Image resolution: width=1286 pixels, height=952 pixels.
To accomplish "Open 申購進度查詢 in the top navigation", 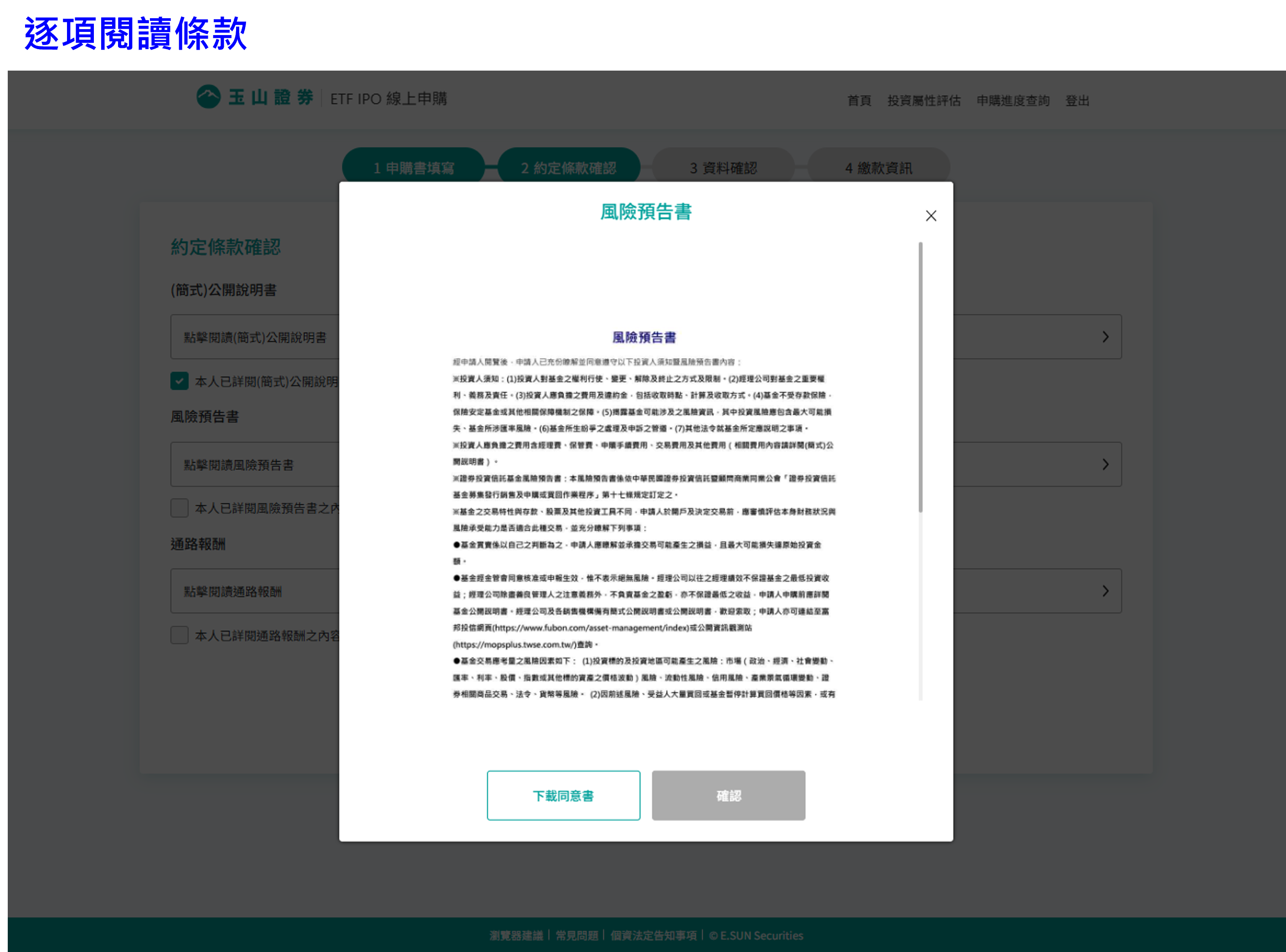I will (1013, 101).
